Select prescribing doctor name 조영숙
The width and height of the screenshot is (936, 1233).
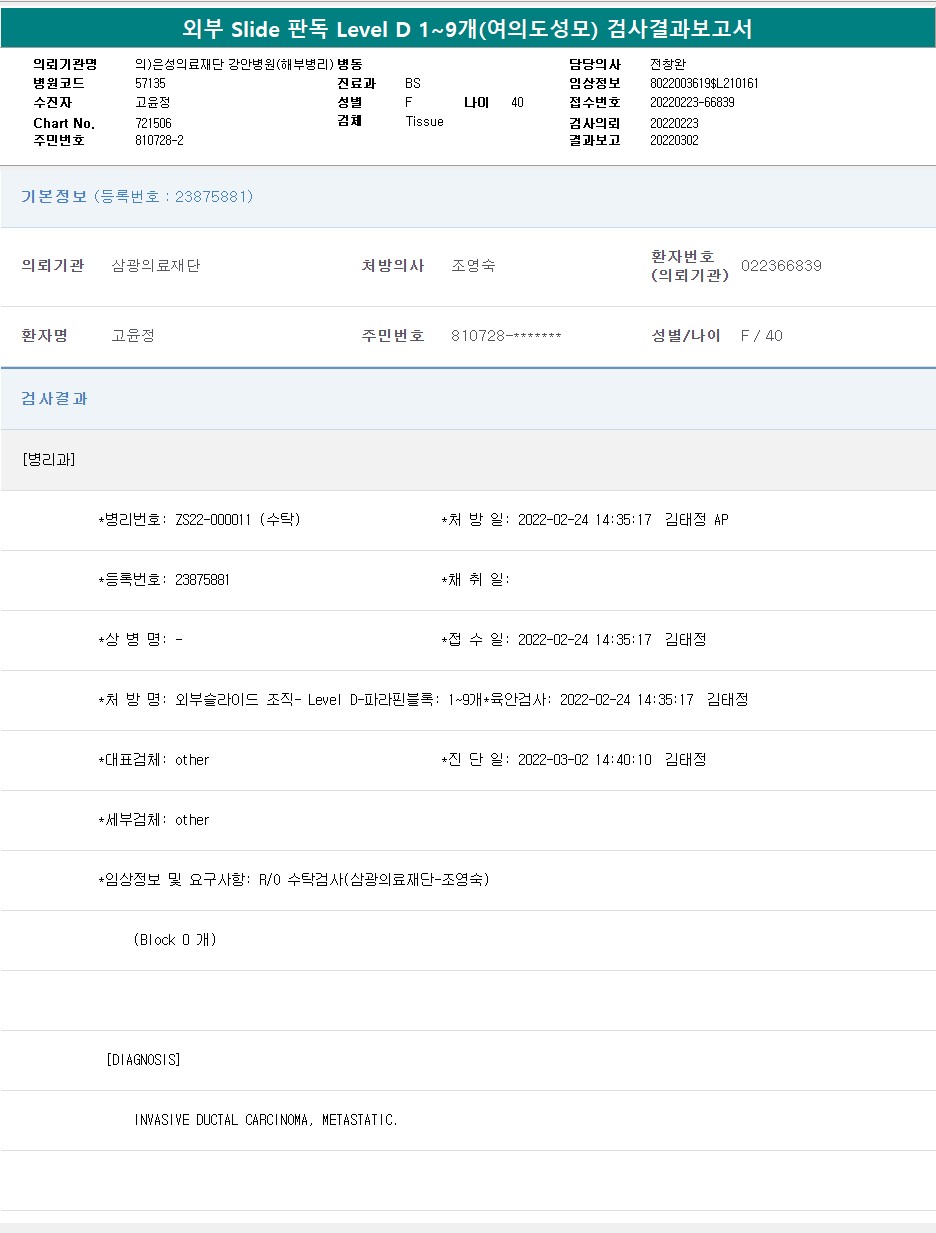pos(473,266)
